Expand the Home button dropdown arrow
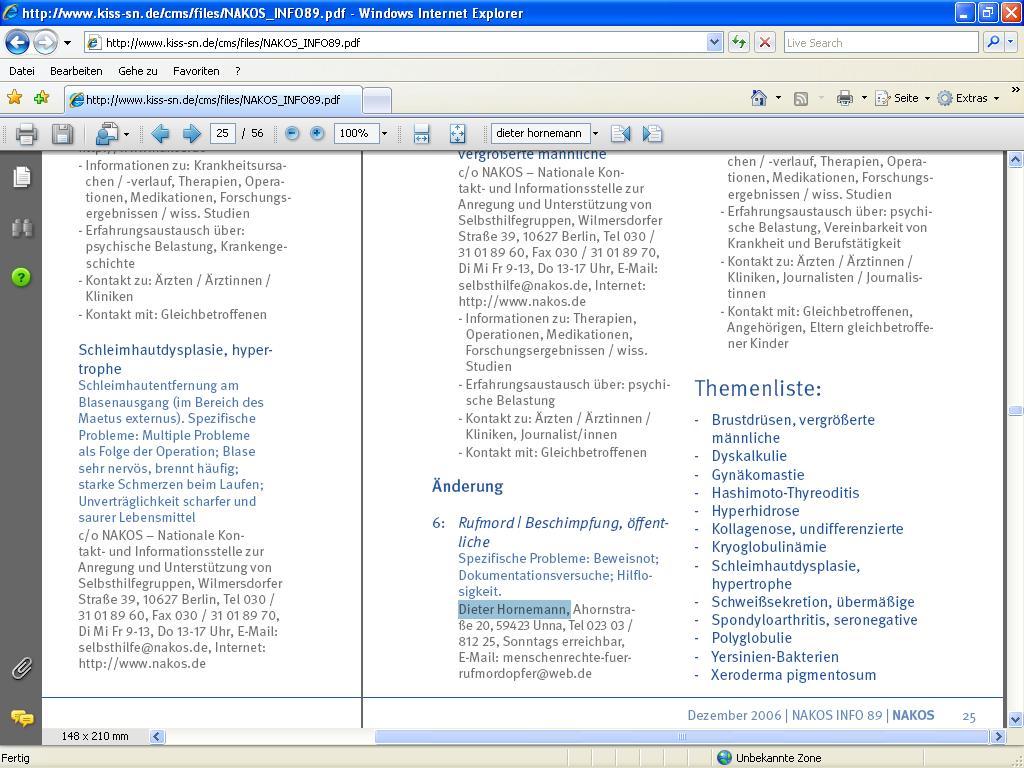Viewport: 1024px width, 768px height. pos(778,98)
